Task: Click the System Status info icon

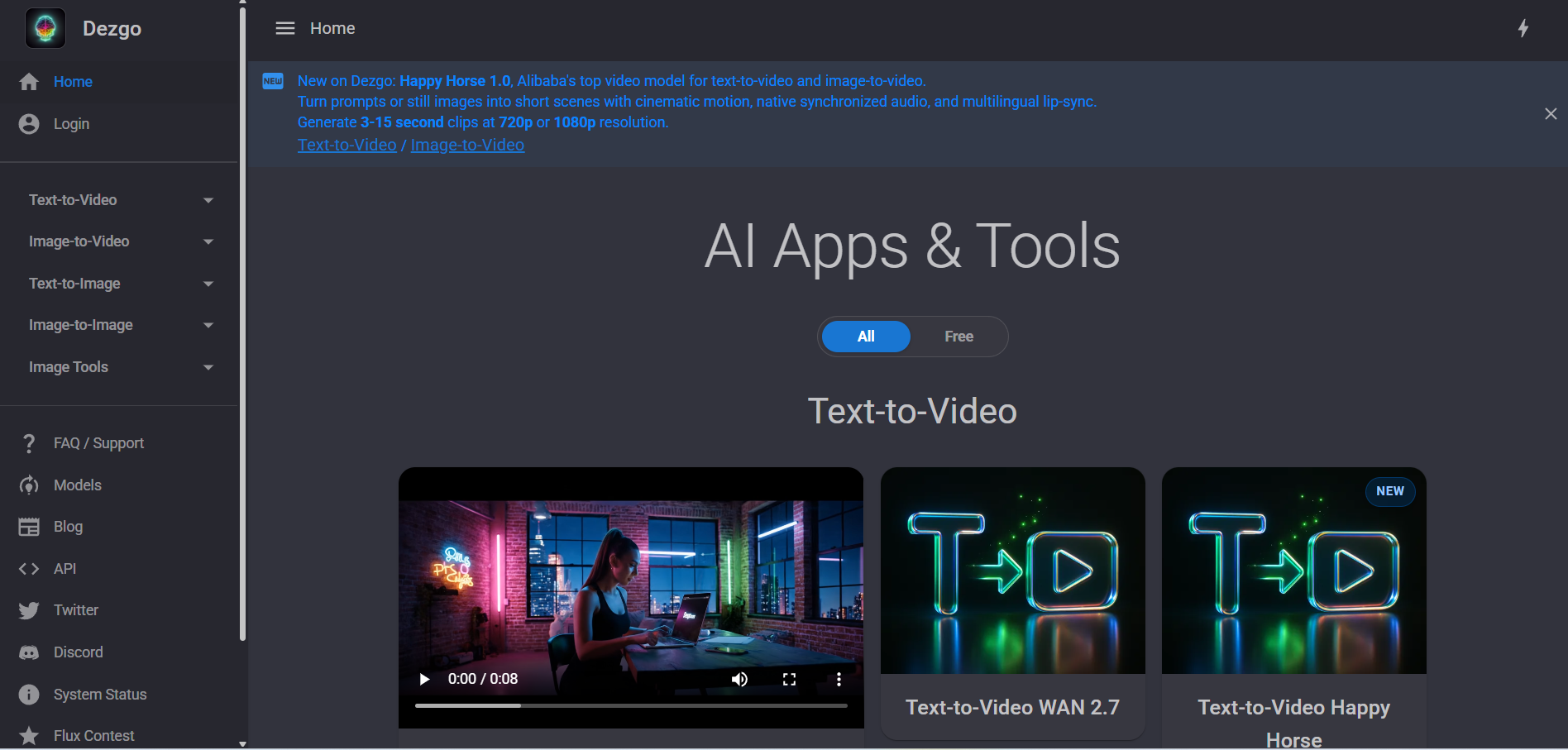Action: point(29,695)
